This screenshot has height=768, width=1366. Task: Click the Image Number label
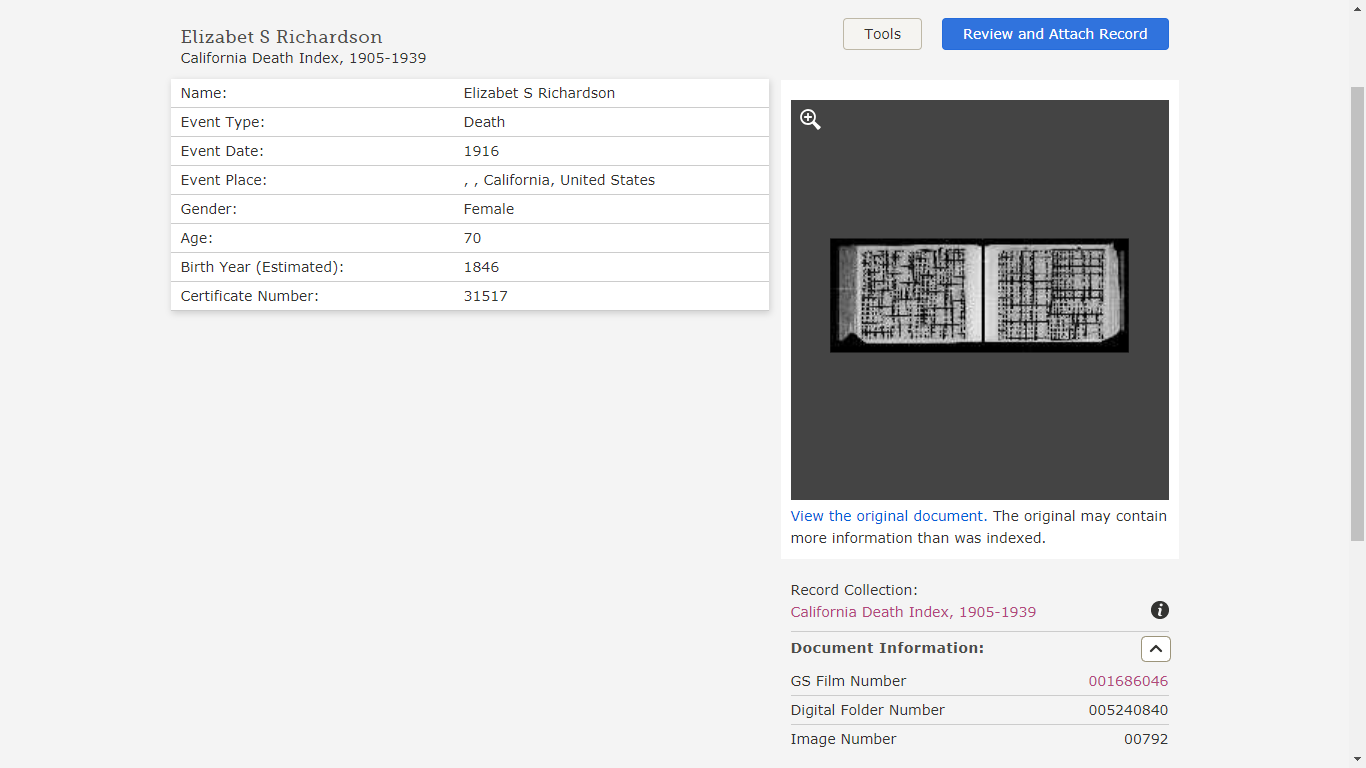pos(844,739)
